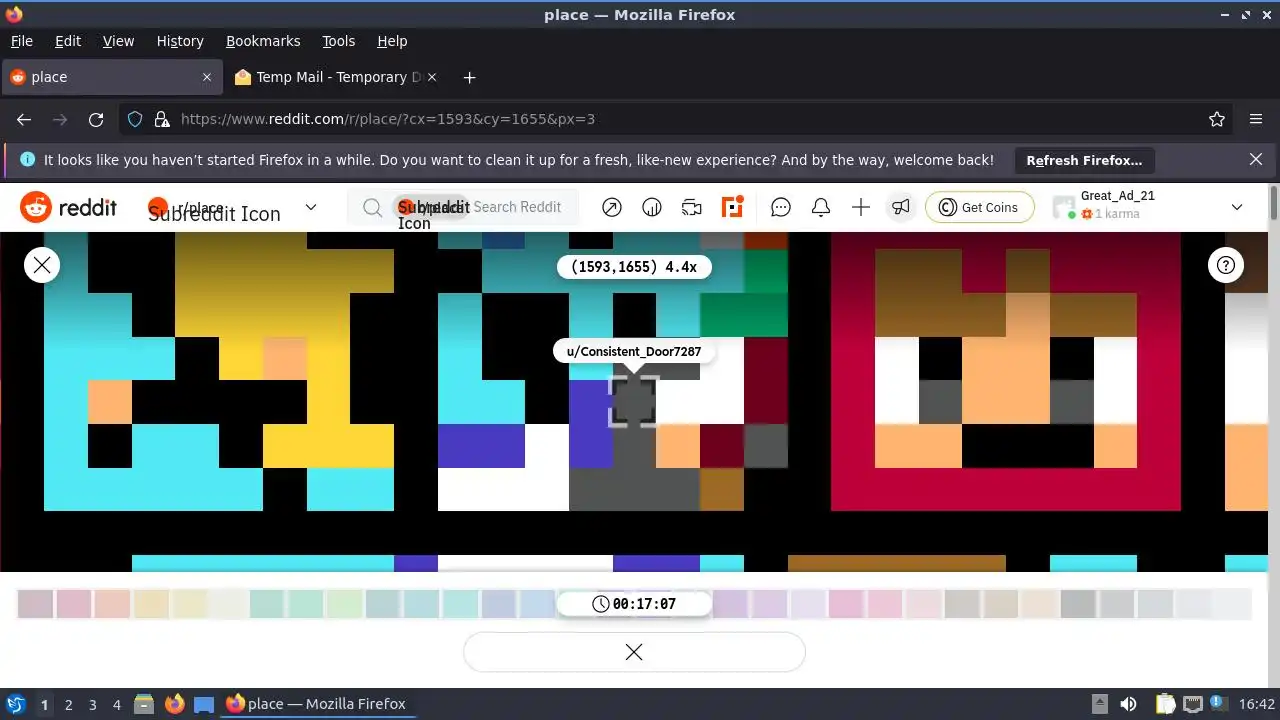Open the View menu
Viewport: 1280px width, 720px height.
(x=118, y=41)
